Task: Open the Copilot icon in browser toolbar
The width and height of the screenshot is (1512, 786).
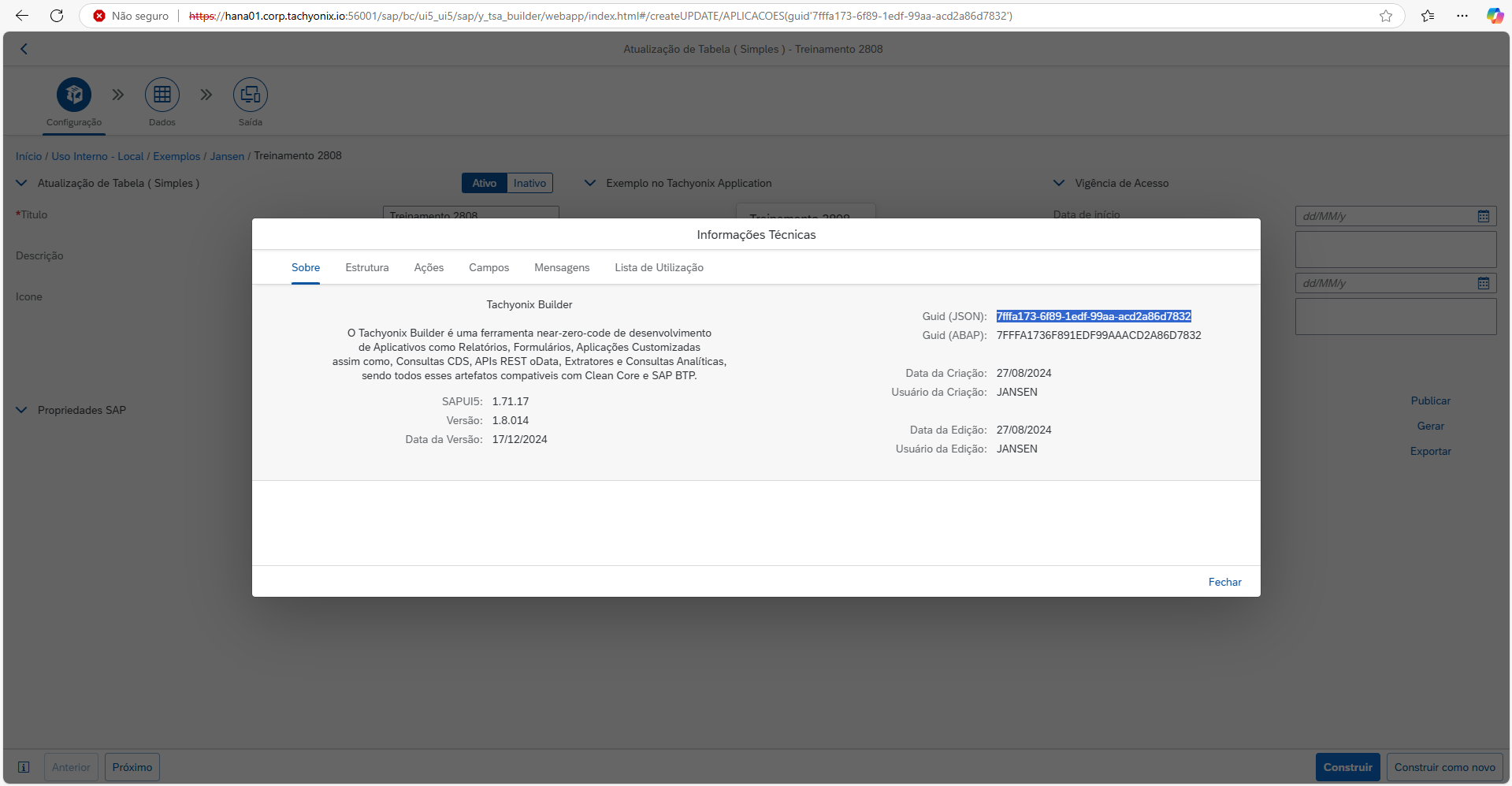Action: [1495, 16]
